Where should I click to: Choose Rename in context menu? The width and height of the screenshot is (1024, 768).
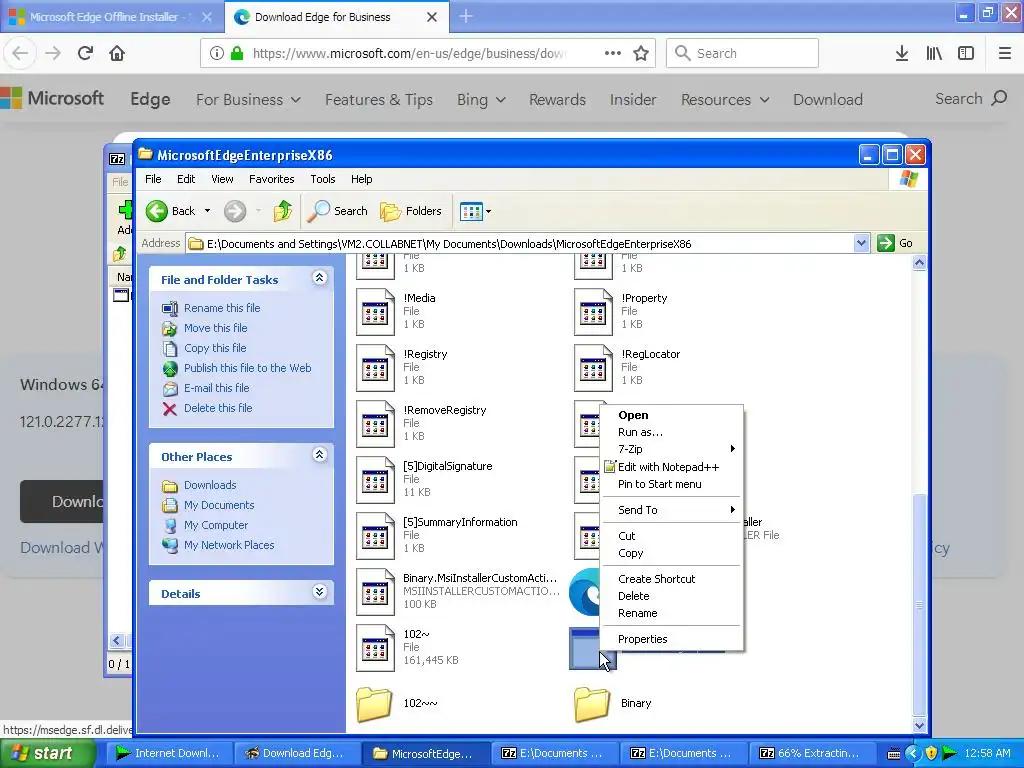pos(671,613)
